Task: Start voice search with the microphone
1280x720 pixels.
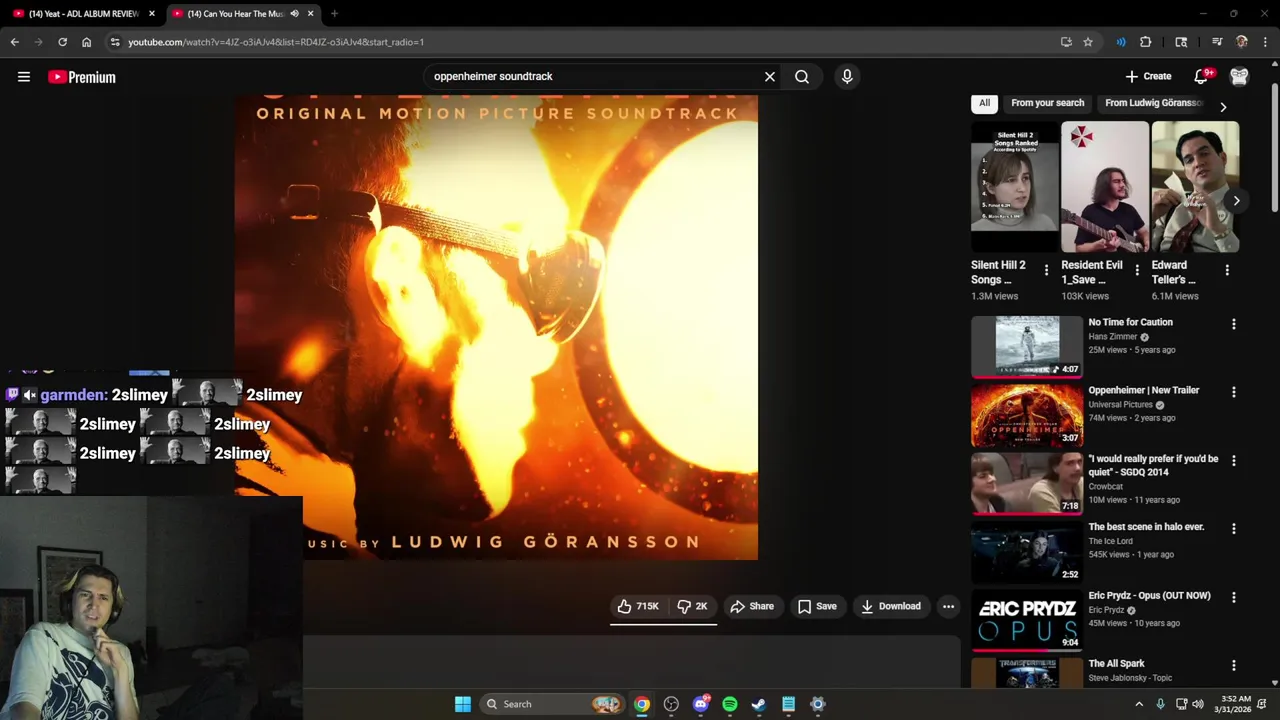Action: click(847, 77)
